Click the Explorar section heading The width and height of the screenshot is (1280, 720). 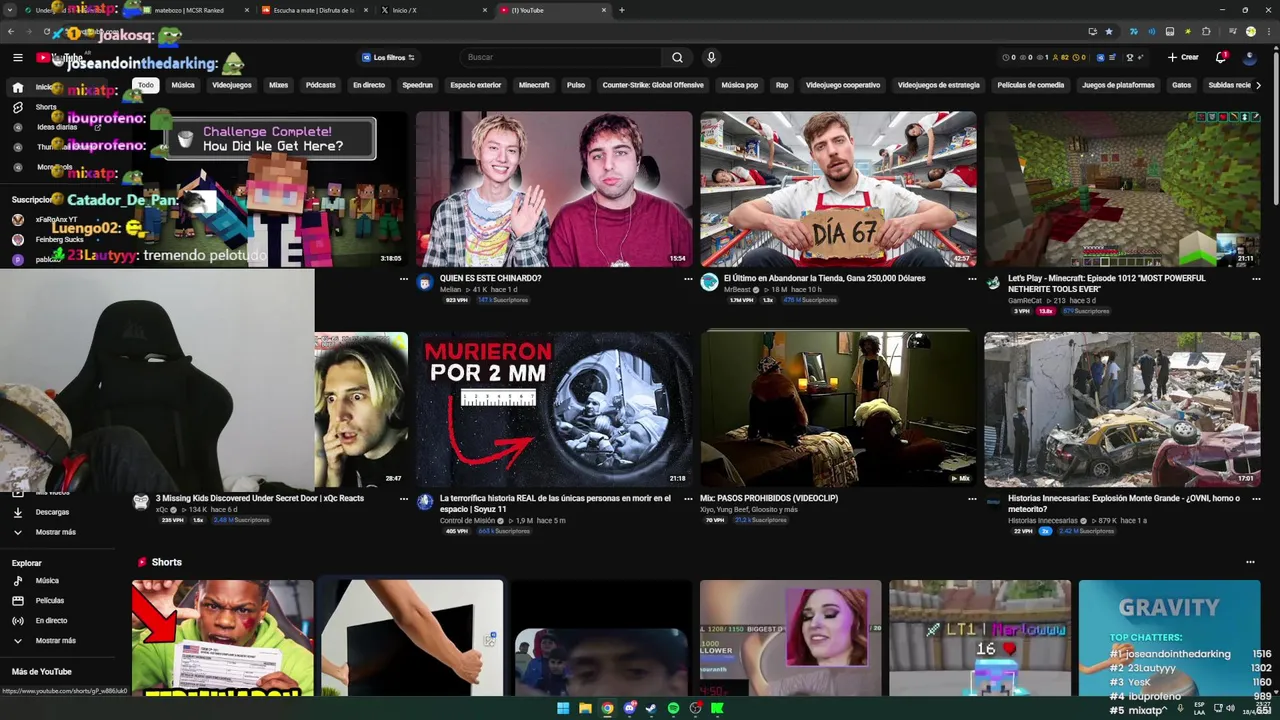(x=27, y=563)
